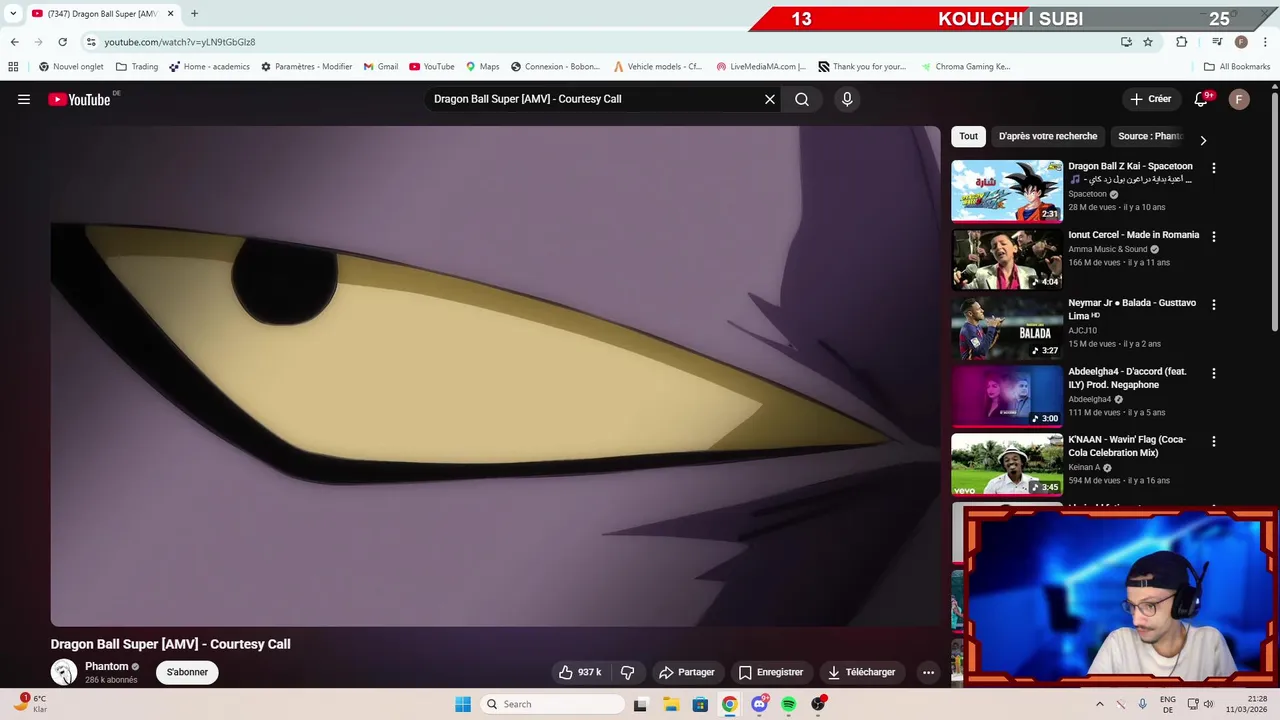This screenshot has height=720, width=1280.
Task: Open Windows Start menu
Action: [463, 704]
